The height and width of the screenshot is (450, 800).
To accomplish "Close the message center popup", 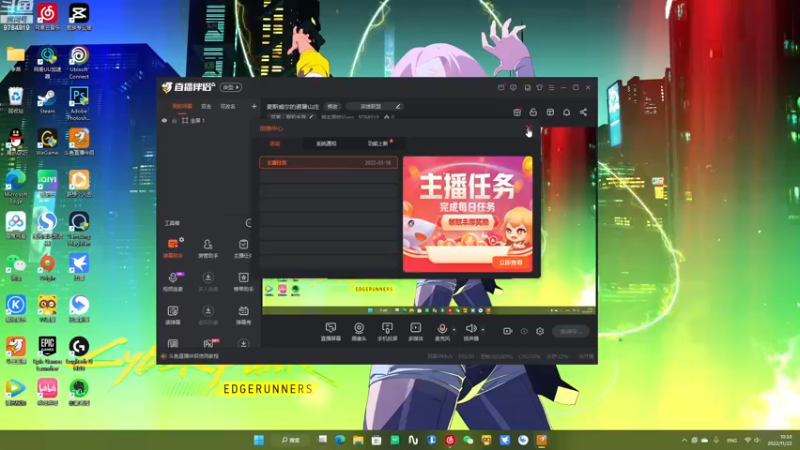I will pos(529,128).
